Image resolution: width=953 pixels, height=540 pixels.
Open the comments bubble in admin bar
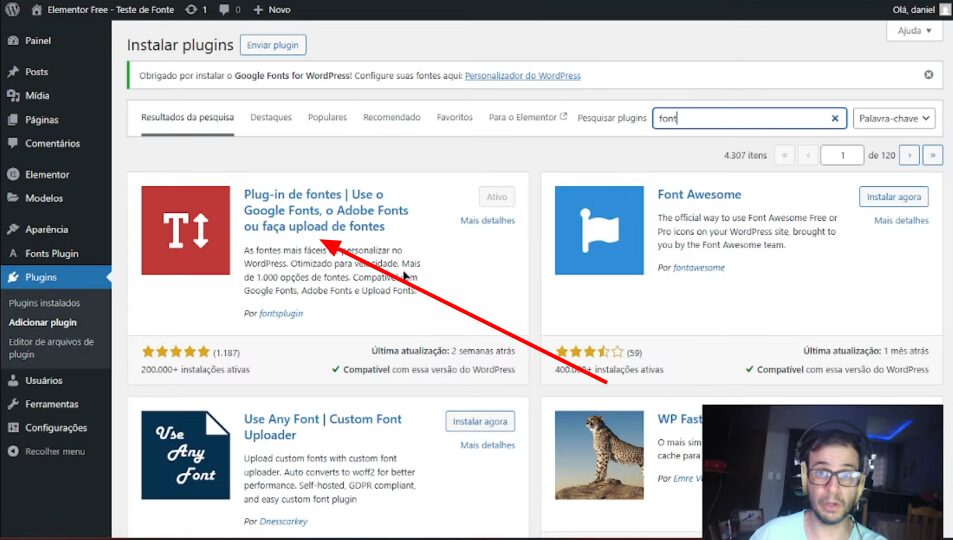[227, 9]
